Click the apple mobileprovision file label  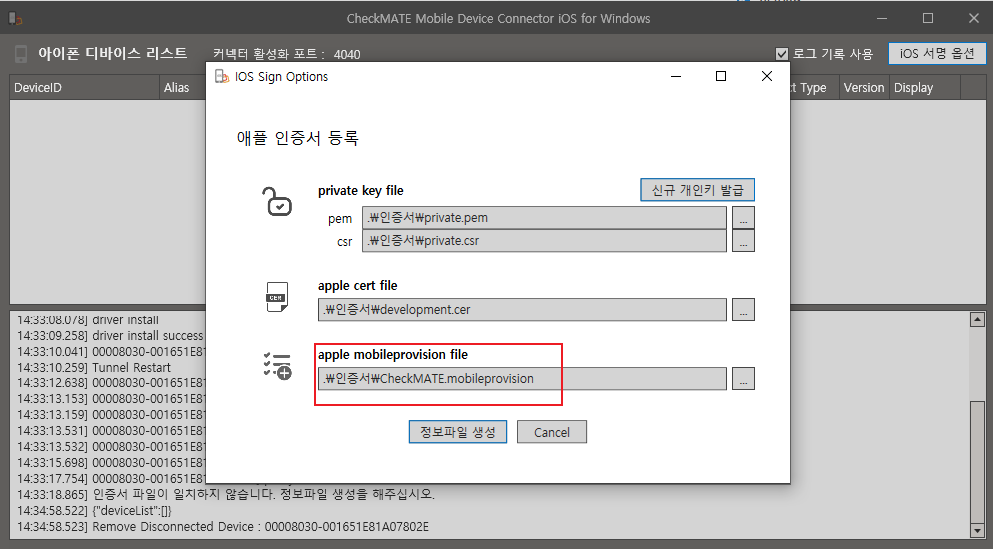[393, 355]
